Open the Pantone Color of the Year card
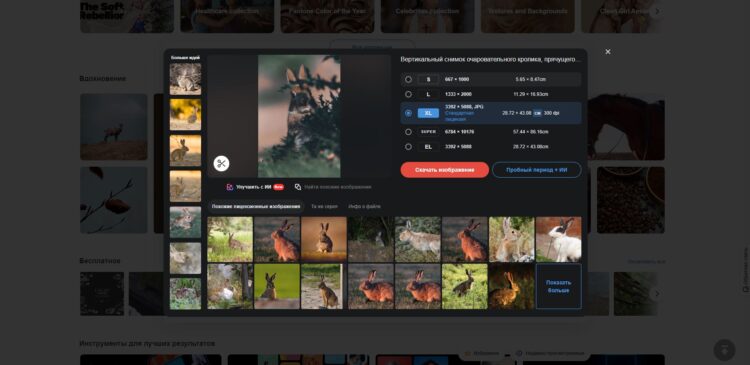Viewport: 750px width, 365px height. [x=327, y=16]
